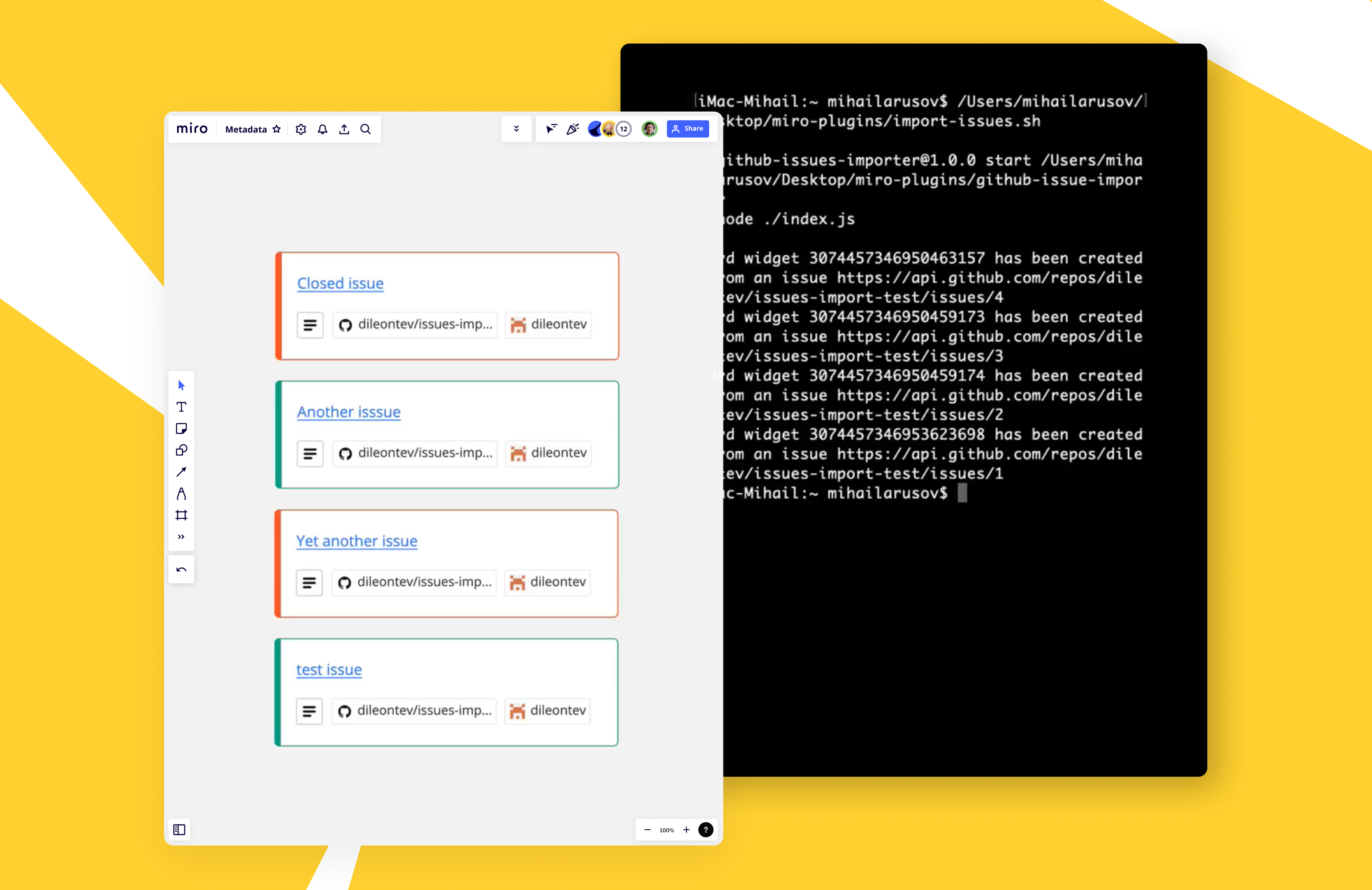The image size is (1372, 890).
Task: Select the connection line (arrow) tool
Action: pyautogui.click(x=182, y=471)
